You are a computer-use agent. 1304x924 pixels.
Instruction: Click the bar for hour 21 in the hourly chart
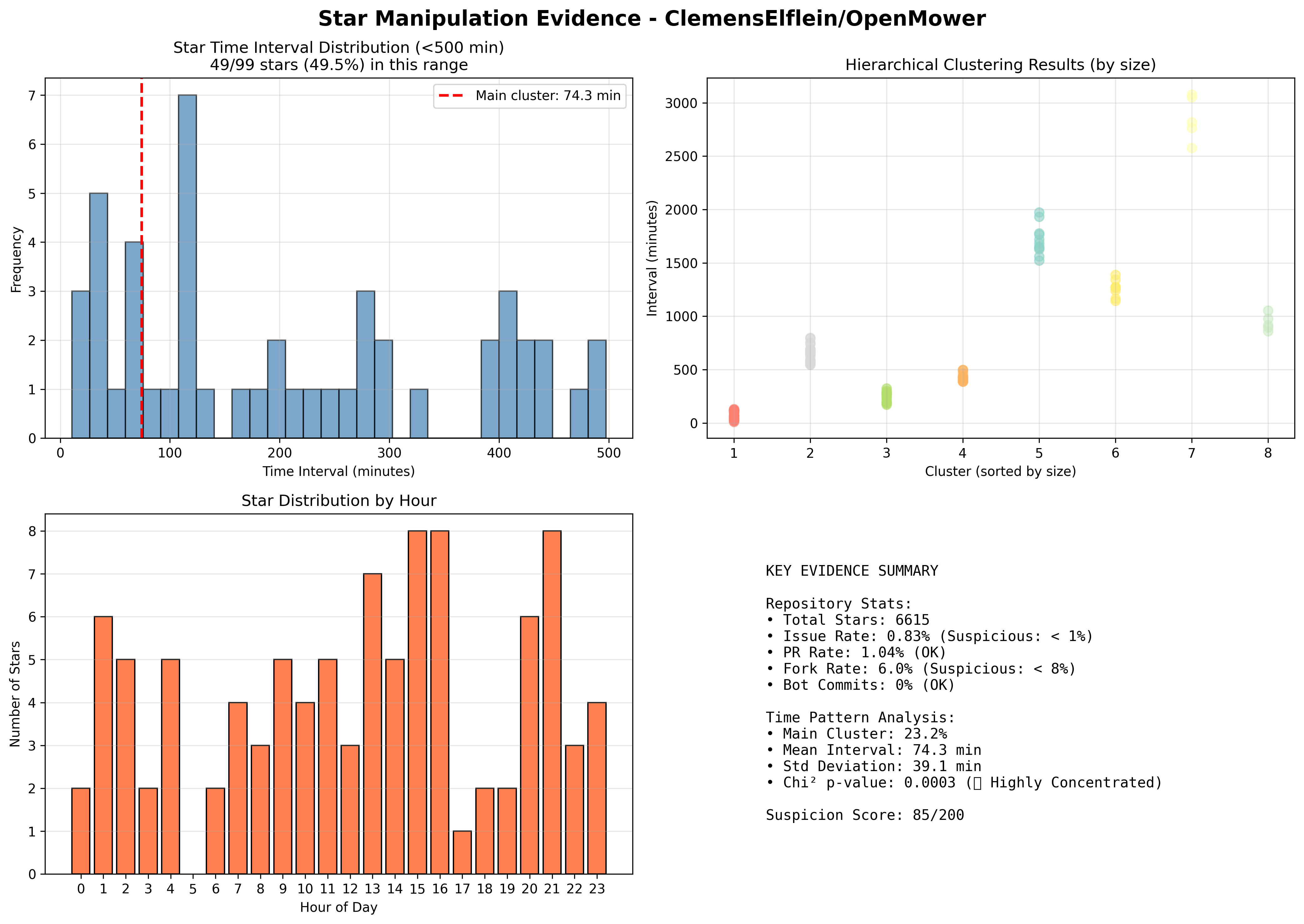(552, 702)
